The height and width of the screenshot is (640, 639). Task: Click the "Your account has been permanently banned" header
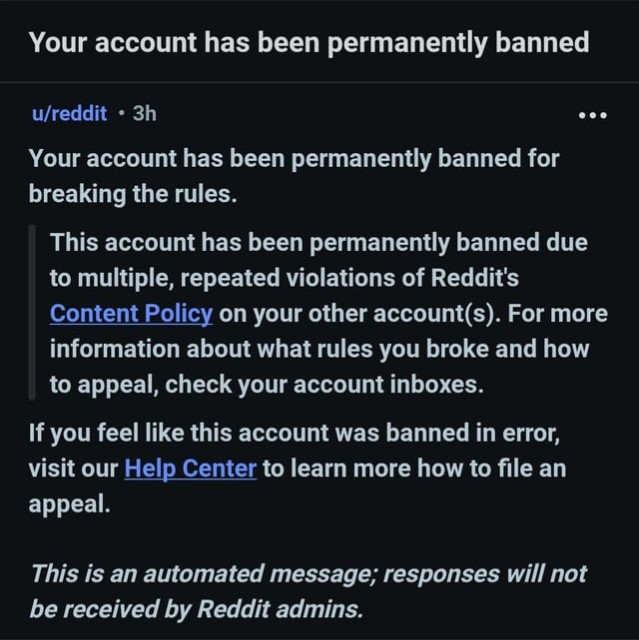(308, 43)
